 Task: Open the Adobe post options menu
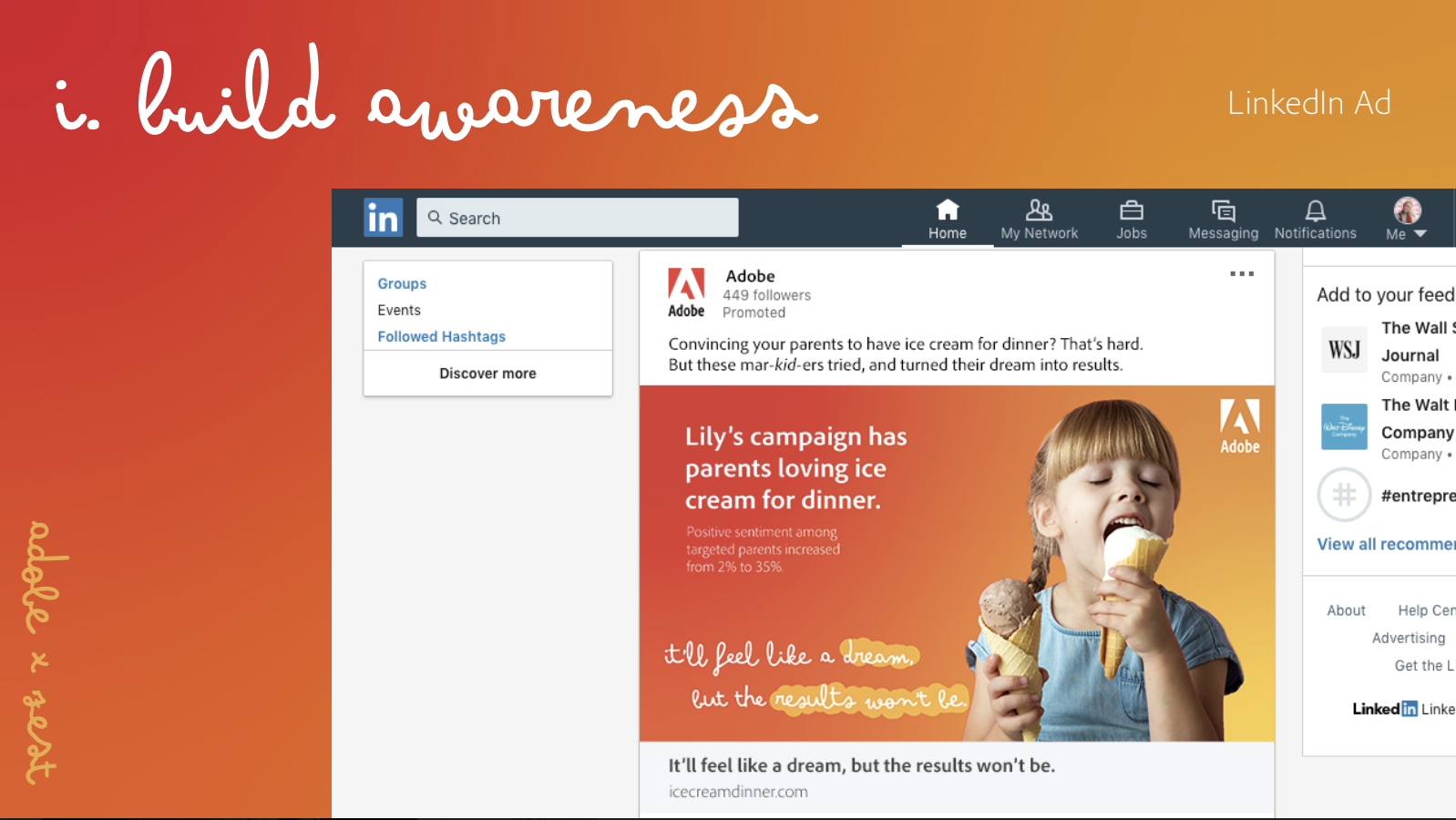pyautogui.click(x=1242, y=273)
